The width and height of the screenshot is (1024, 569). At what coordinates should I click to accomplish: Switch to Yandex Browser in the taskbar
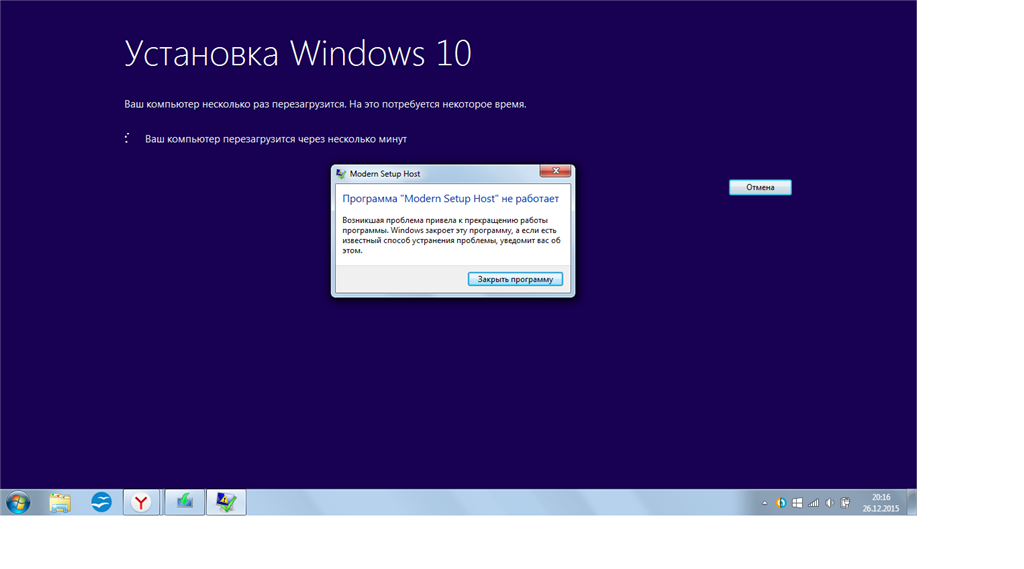point(141,502)
